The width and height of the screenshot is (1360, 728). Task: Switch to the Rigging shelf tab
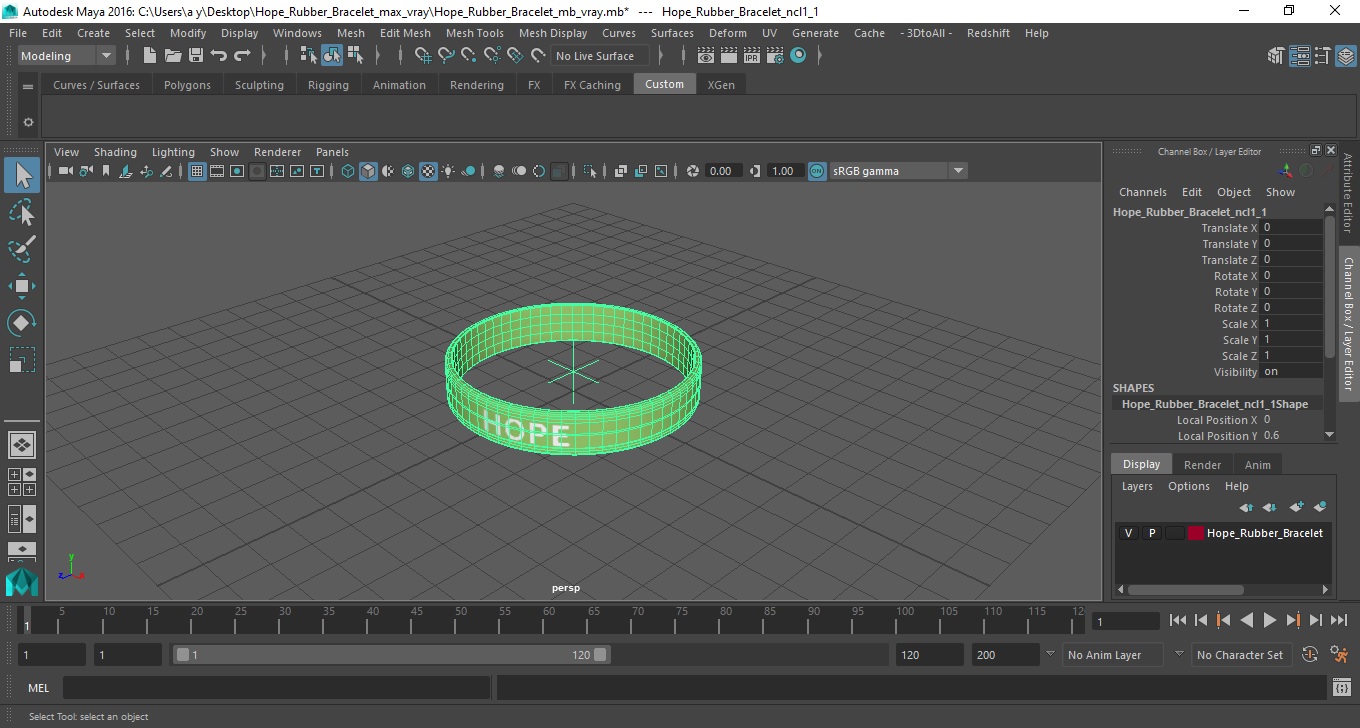coord(328,85)
